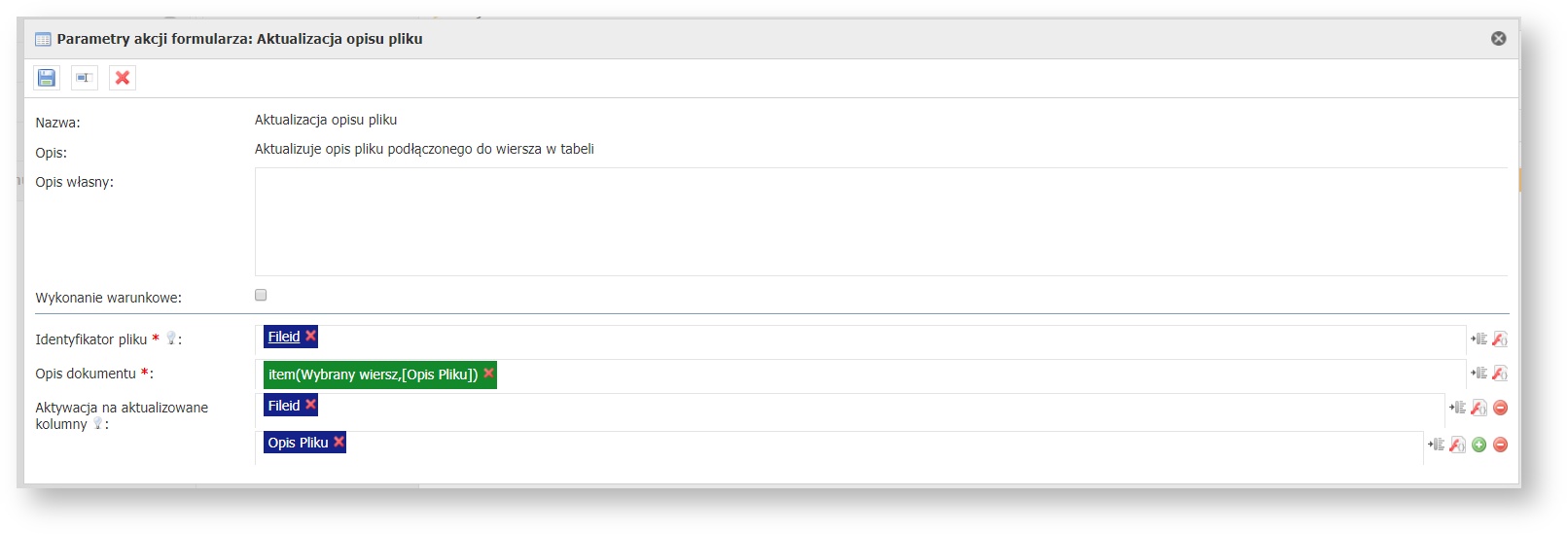Close the Parametry akcji formularza dialog
The height and width of the screenshot is (535, 1568).
click(x=1498, y=39)
